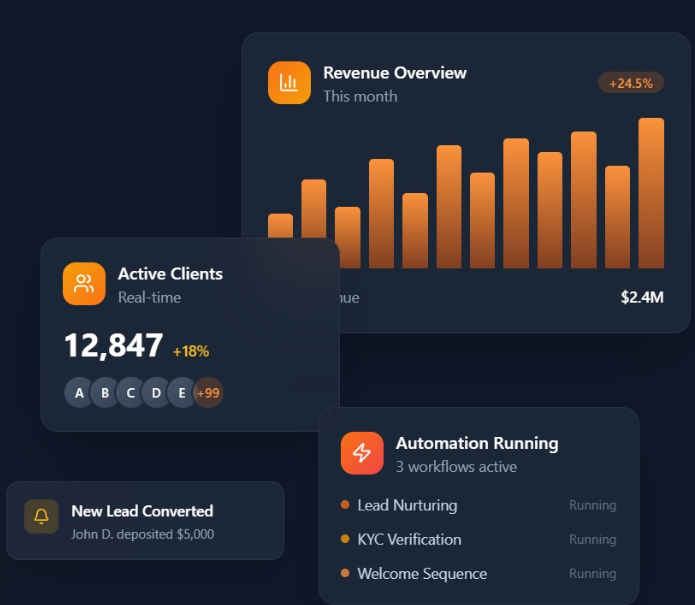Select client avatar D

click(156, 393)
